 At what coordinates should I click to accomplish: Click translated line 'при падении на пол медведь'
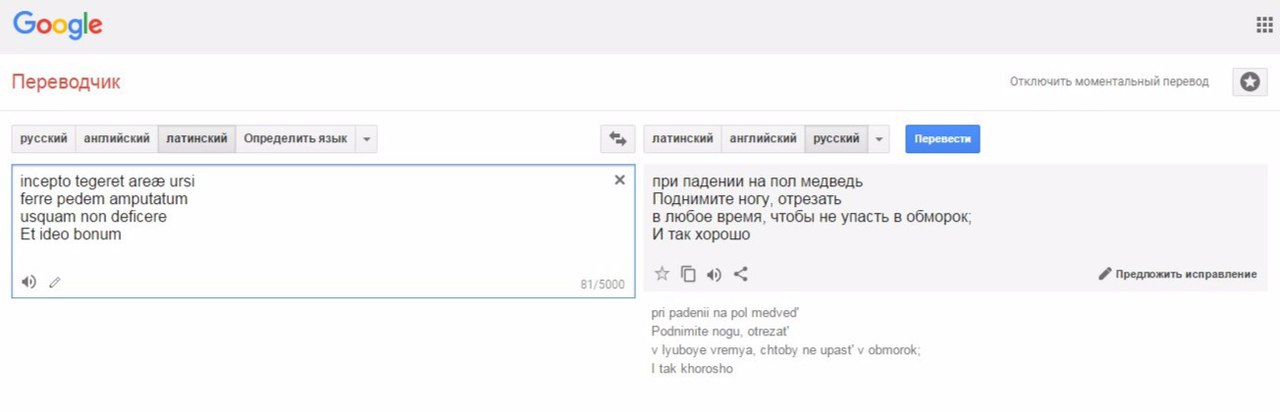pyautogui.click(x=757, y=182)
